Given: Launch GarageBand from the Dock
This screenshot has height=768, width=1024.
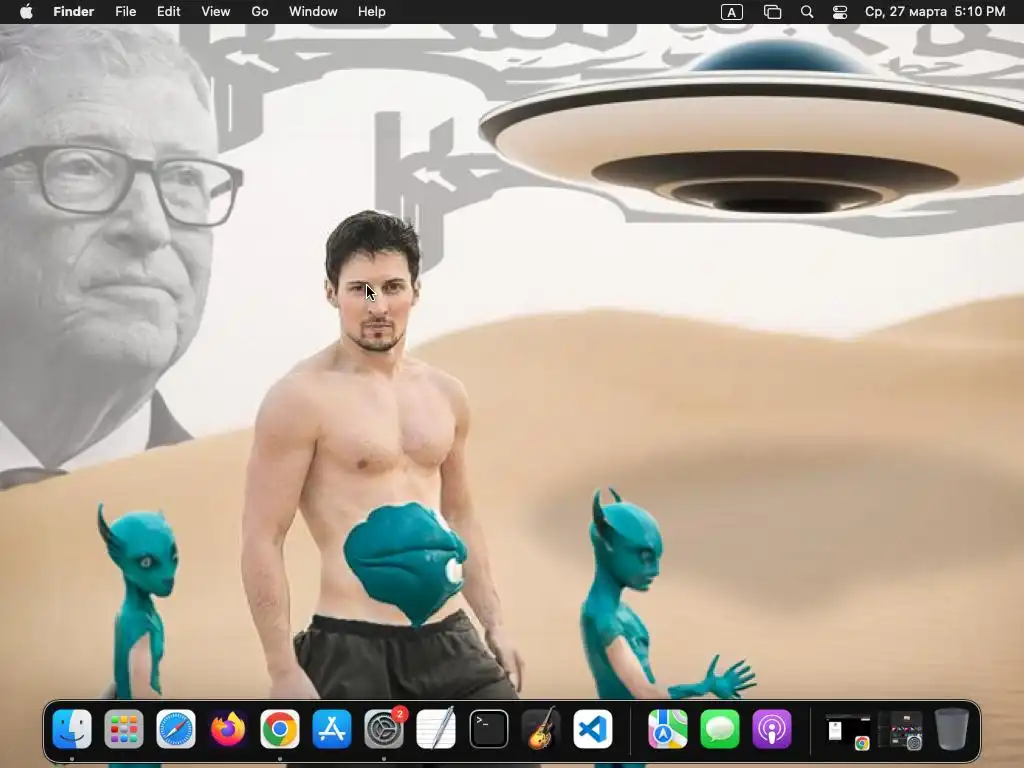Looking at the screenshot, I should point(541,729).
